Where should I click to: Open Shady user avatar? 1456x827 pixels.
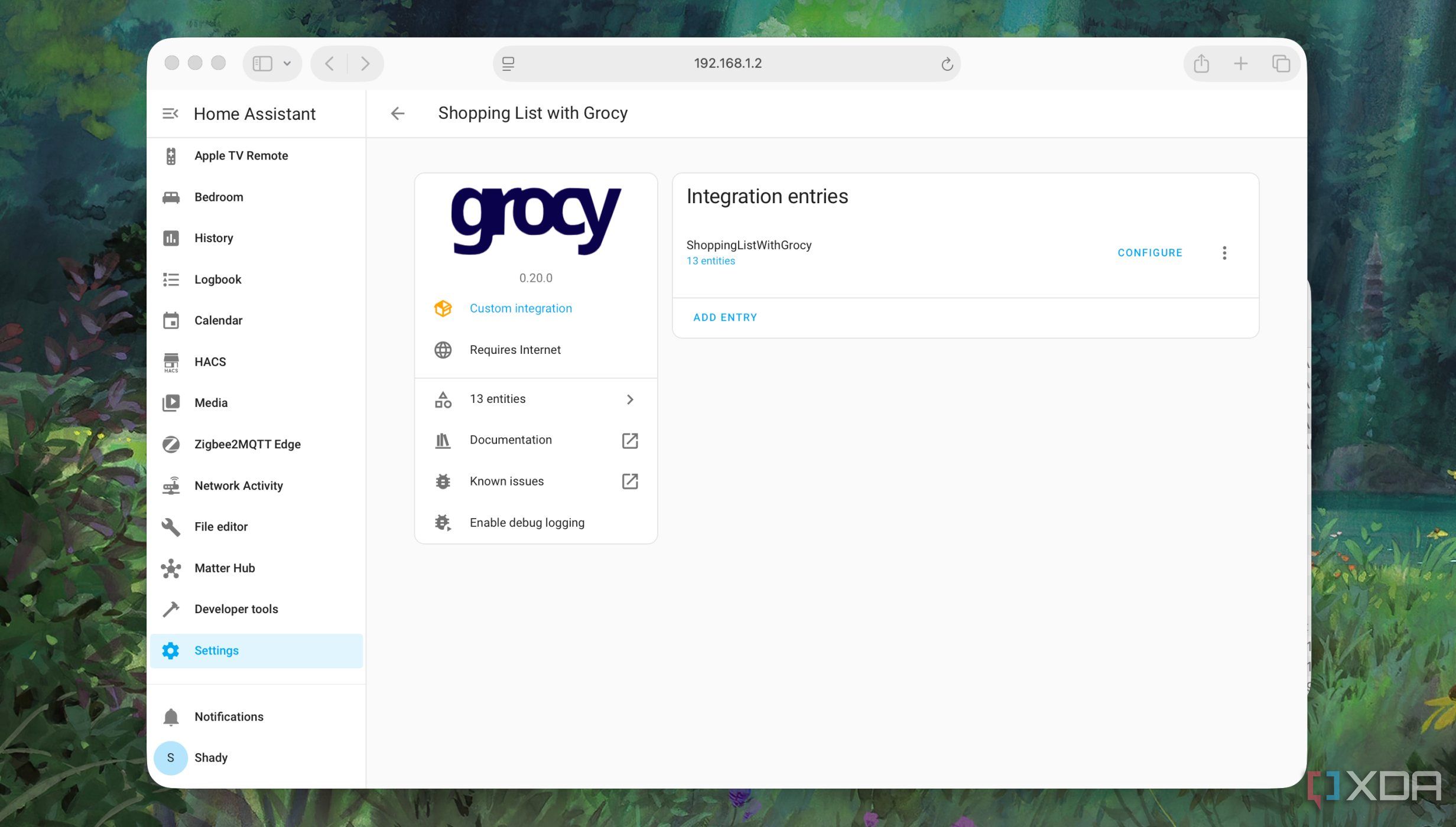pos(171,758)
